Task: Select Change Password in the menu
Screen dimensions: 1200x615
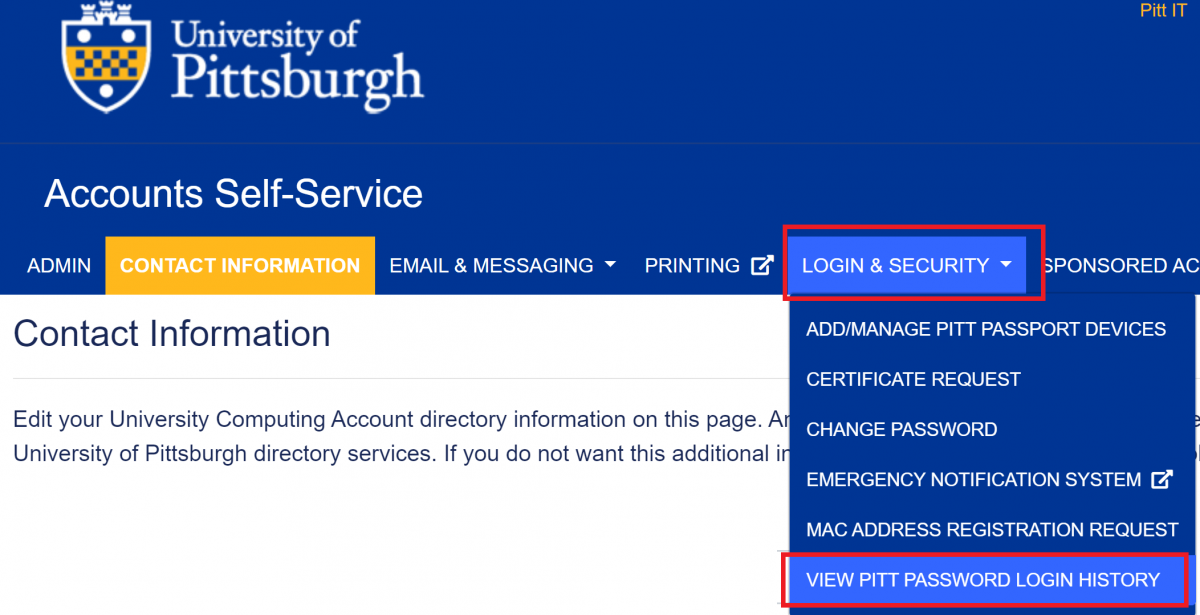Action: 901,429
